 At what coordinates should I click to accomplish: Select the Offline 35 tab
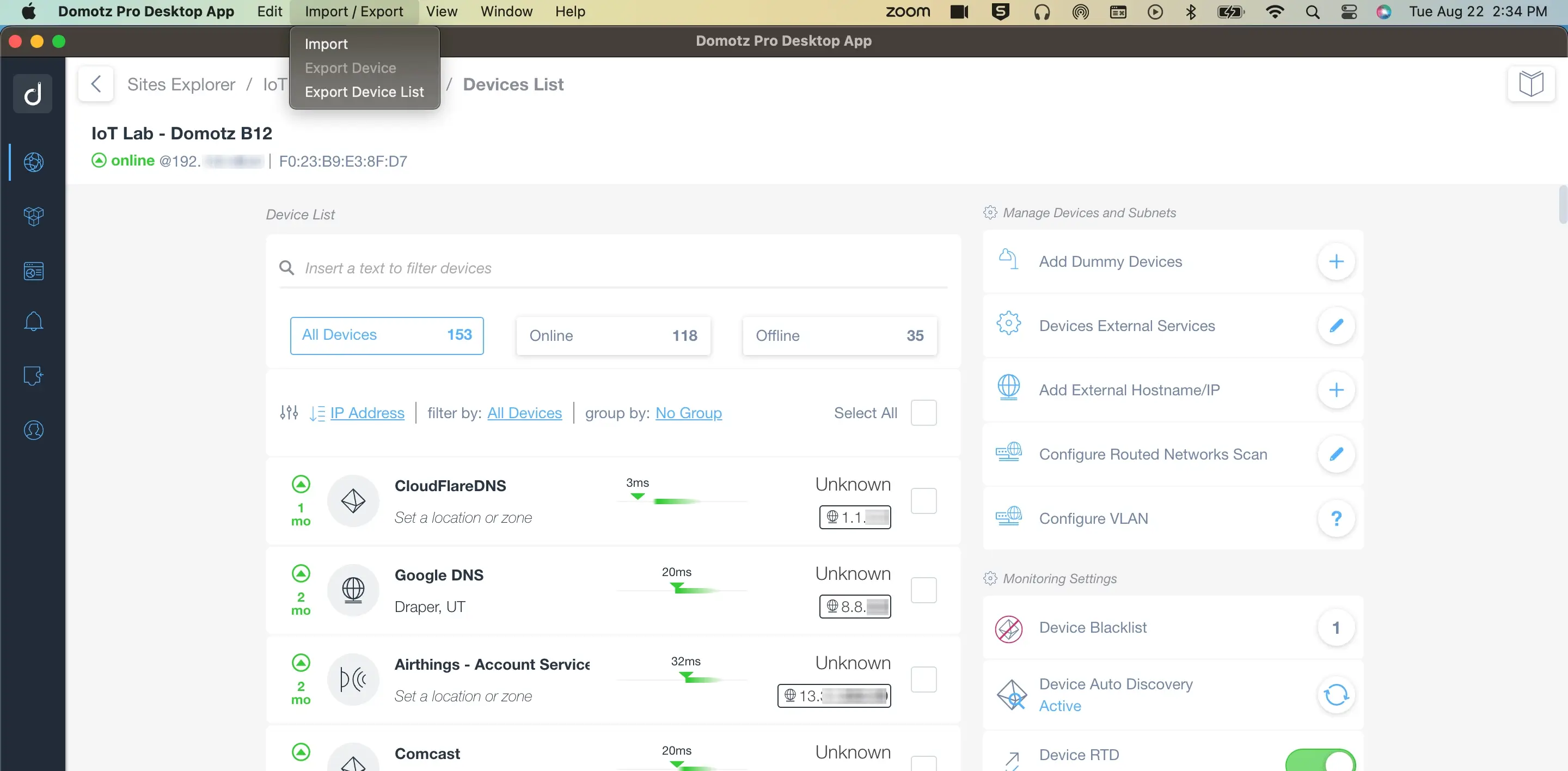tap(840, 335)
